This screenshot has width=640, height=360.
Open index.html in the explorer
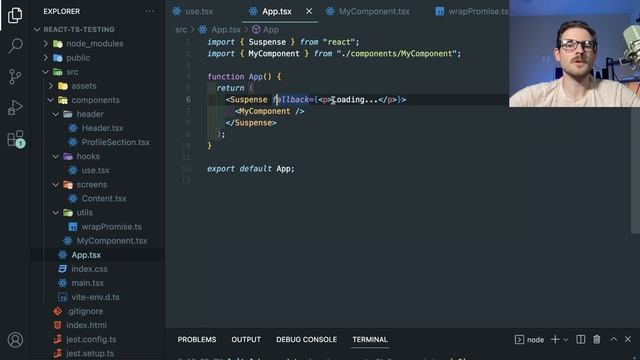click(86, 325)
